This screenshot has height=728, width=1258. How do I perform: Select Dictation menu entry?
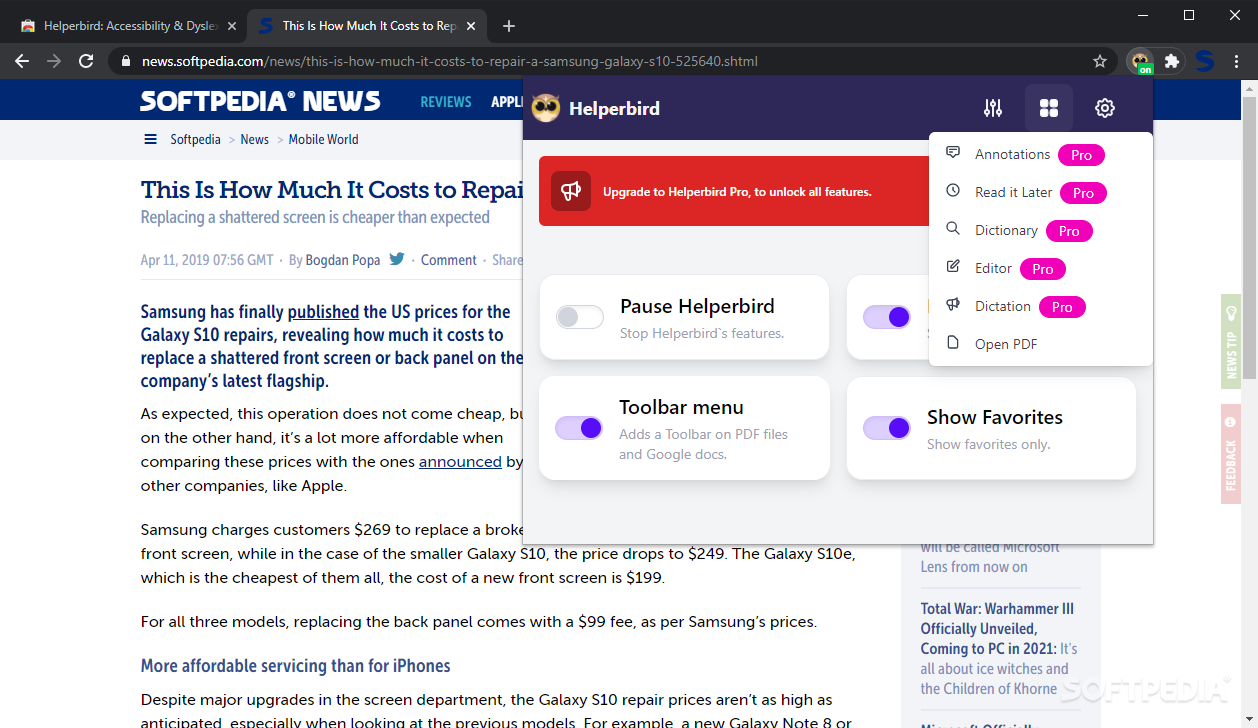1040,306
